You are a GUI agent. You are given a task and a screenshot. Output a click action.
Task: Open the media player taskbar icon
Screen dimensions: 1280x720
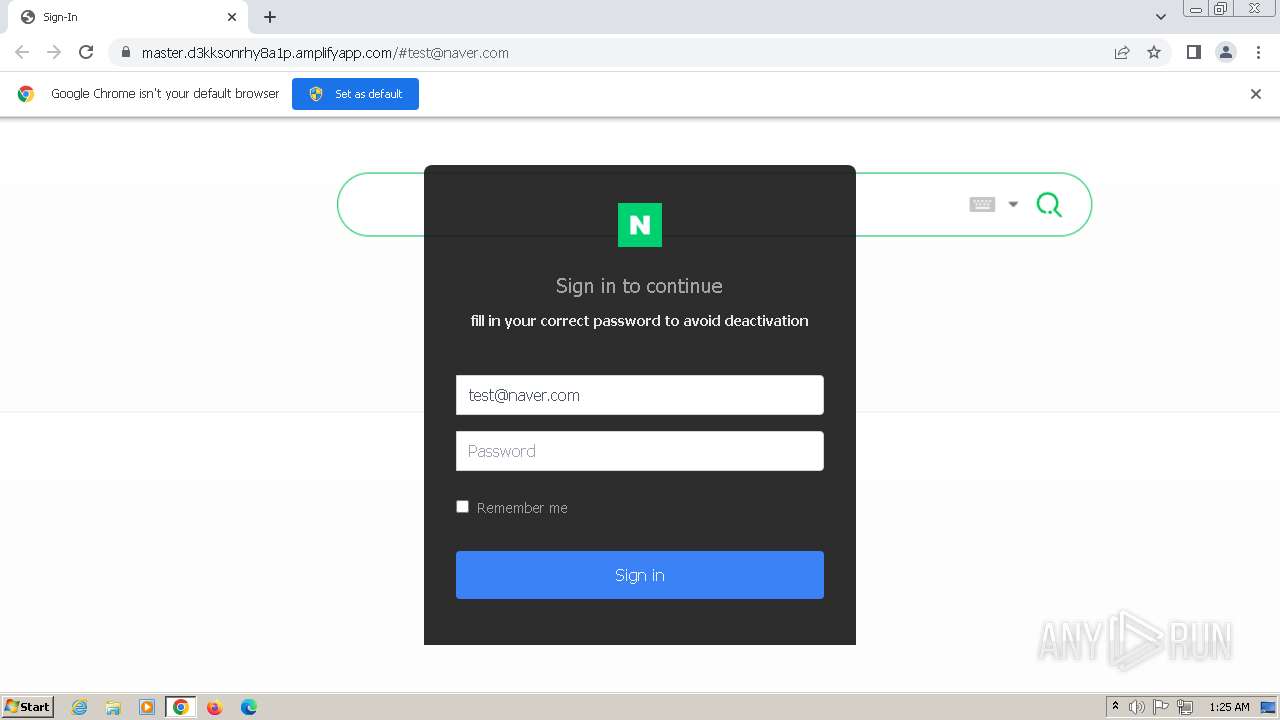pyautogui.click(x=147, y=707)
